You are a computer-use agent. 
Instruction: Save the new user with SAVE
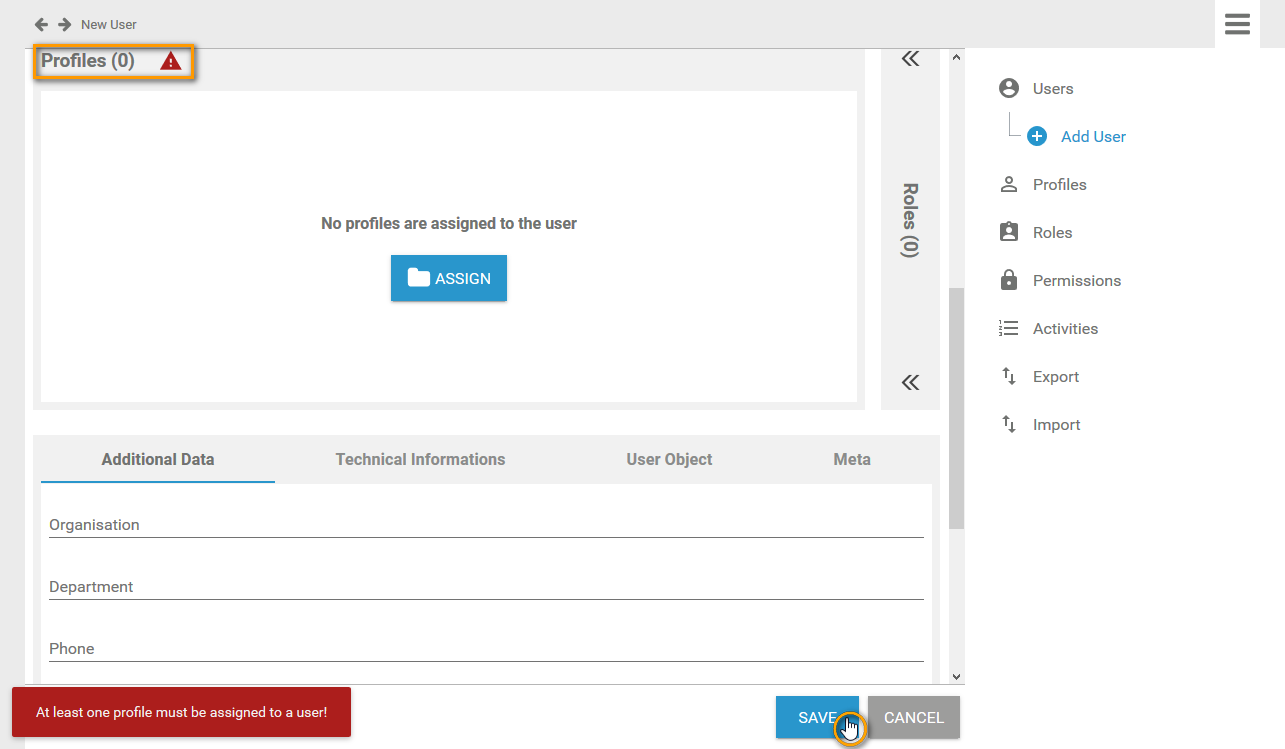point(817,717)
